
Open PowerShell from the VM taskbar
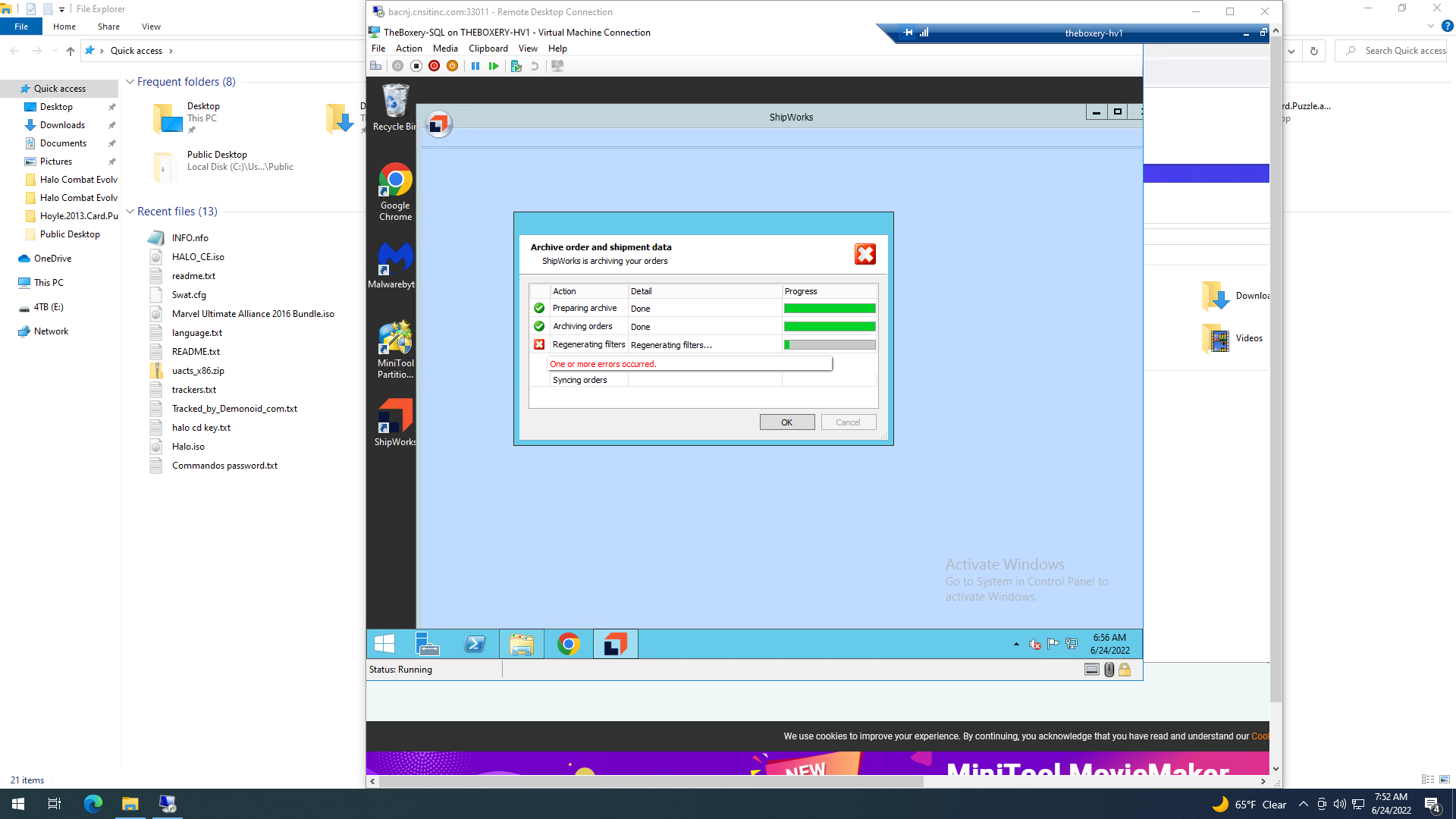pos(475,644)
